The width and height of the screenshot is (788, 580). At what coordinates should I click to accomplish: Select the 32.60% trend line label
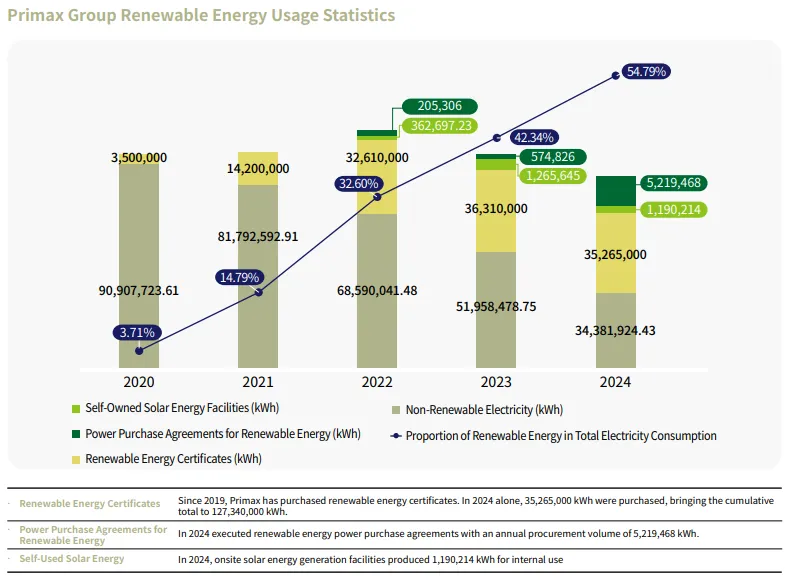pyautogui.click(x=359, y=184)
